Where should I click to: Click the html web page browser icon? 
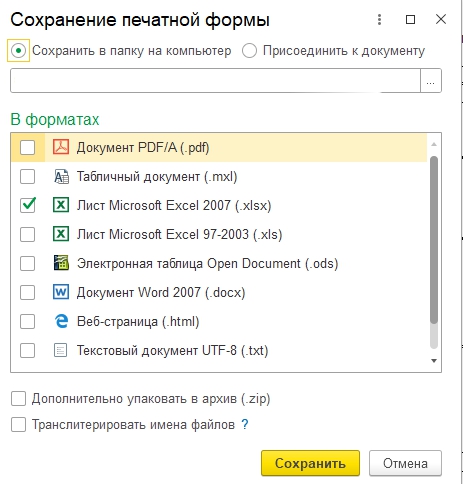(61, 321)
